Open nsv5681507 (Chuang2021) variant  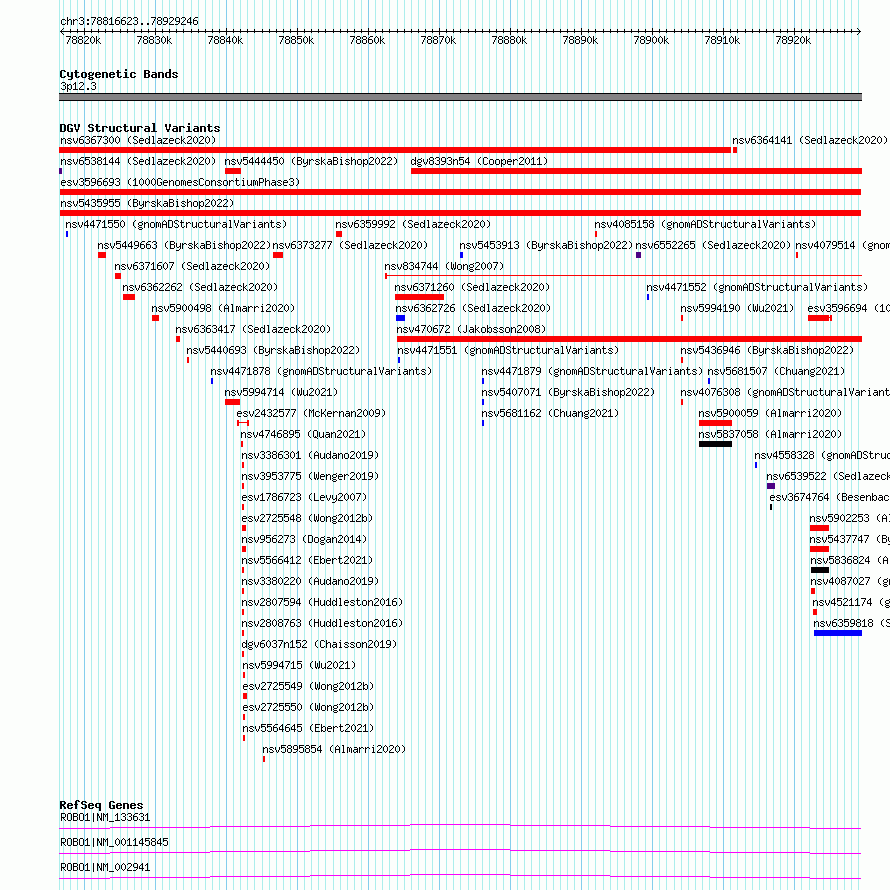tap(776, 371)
